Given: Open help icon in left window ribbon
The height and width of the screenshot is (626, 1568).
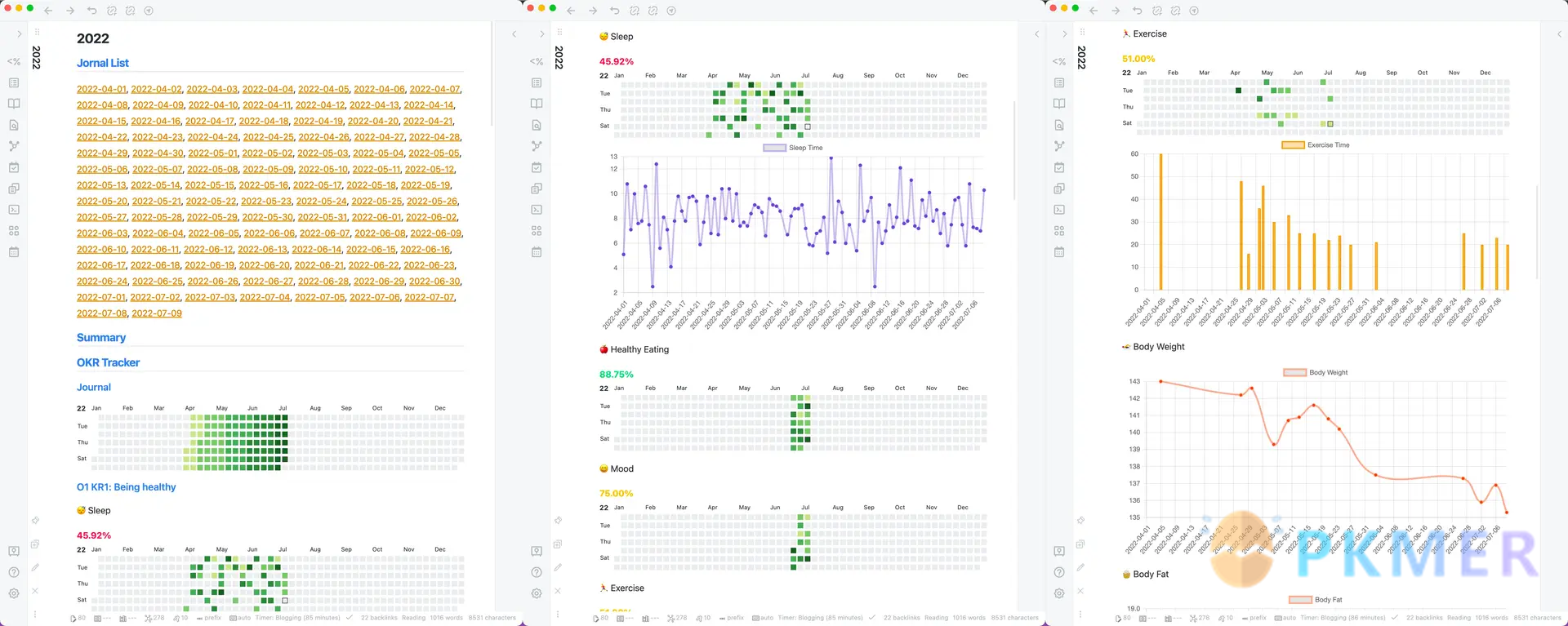Looking at the screenshot, I should pyautogui.click(x=14, y=572).
